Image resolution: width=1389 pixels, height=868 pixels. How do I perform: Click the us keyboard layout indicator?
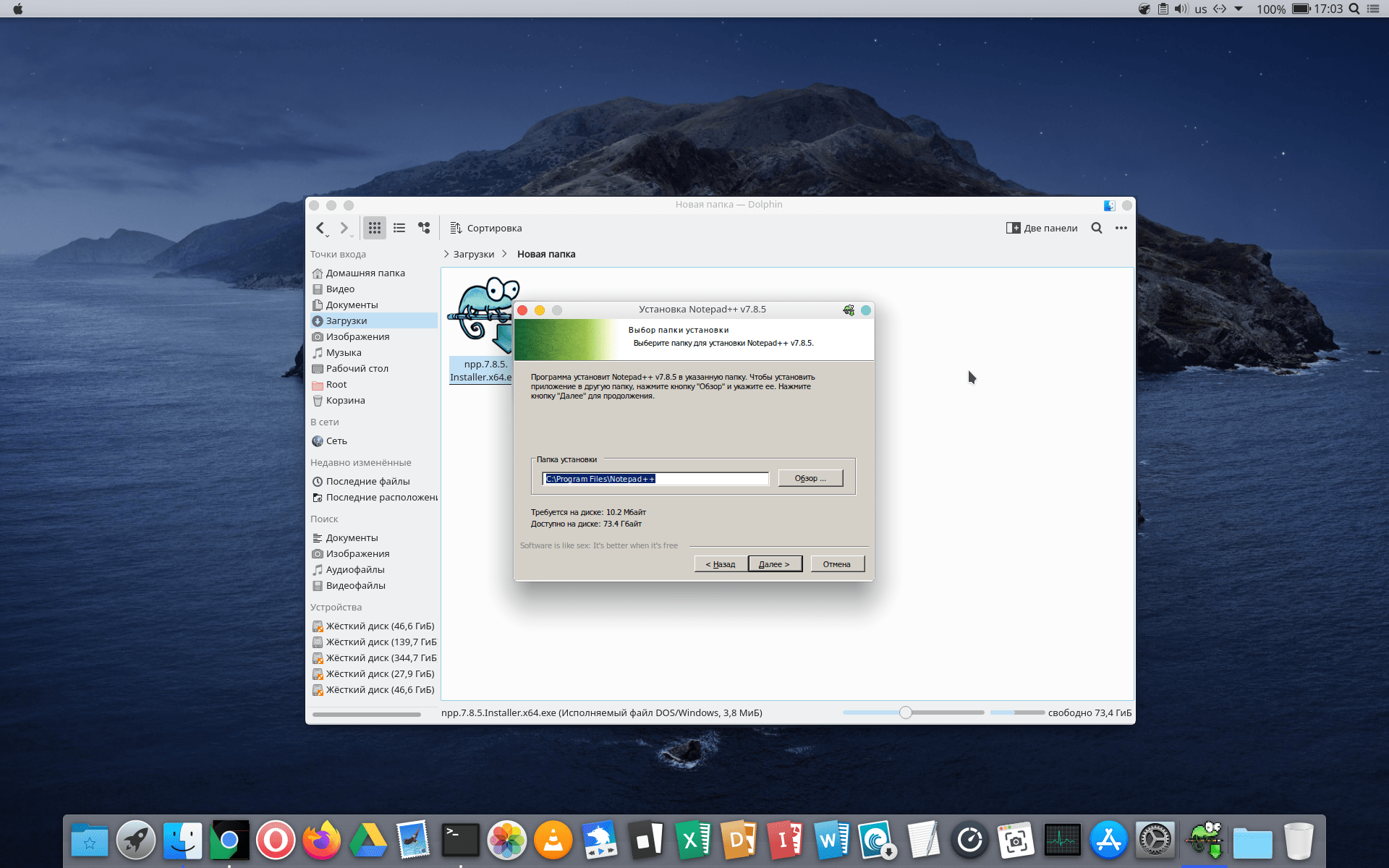coord(1201,9)
